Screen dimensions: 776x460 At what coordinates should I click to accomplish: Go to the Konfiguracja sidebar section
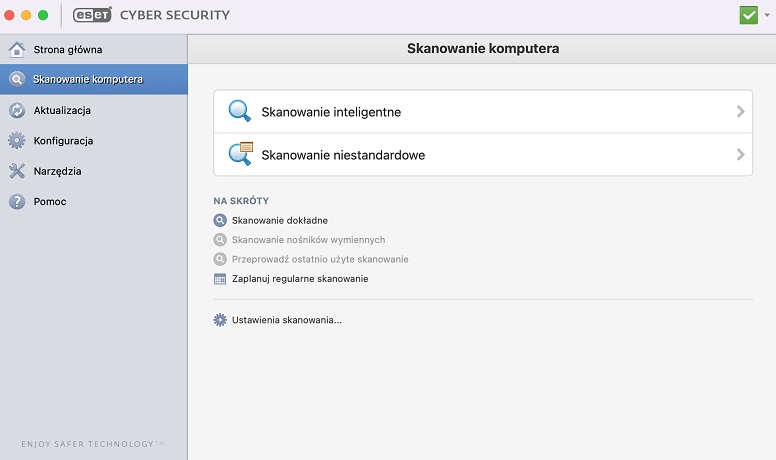tap(63, 141)
